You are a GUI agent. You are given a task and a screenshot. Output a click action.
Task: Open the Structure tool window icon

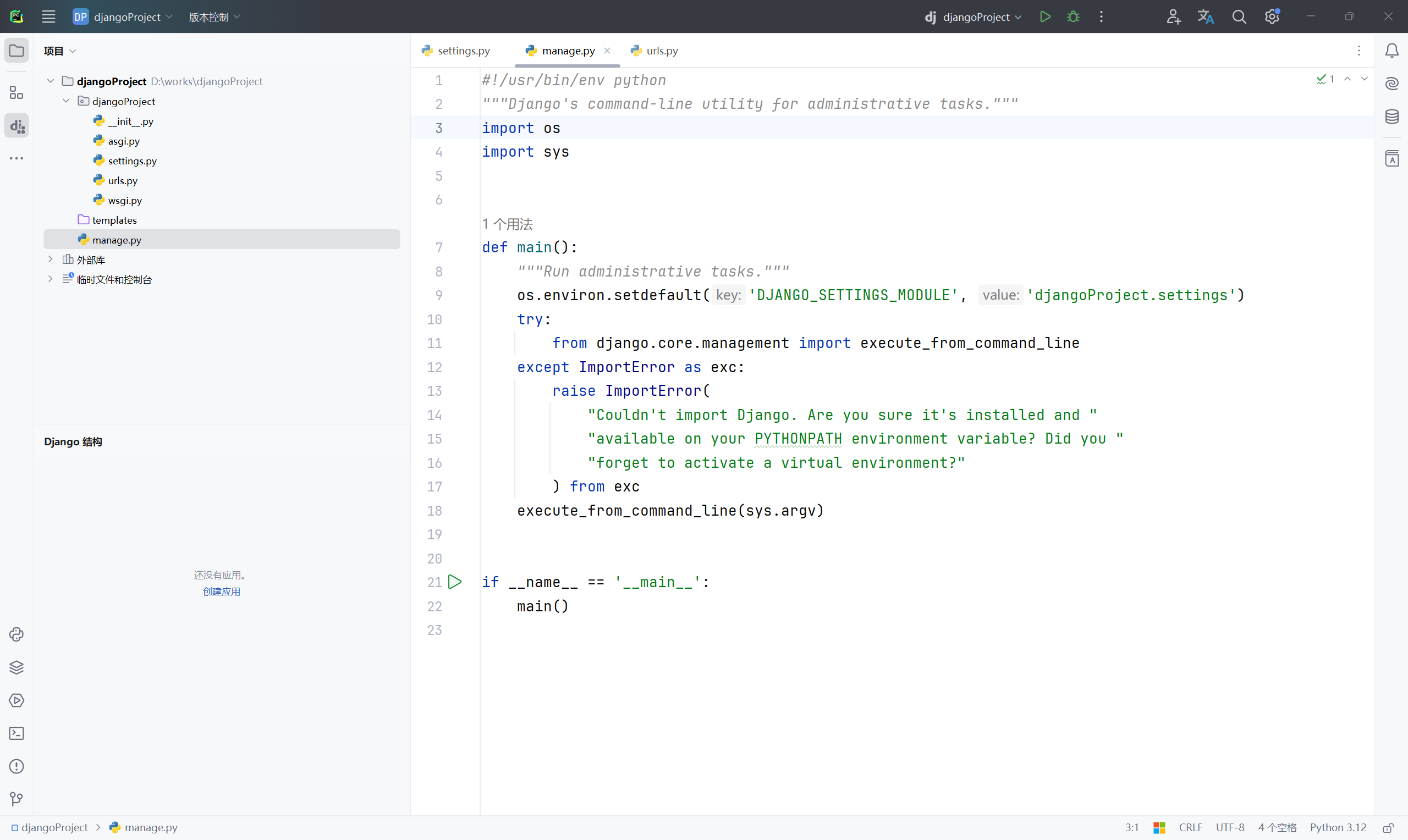click(x=16, y=92)
